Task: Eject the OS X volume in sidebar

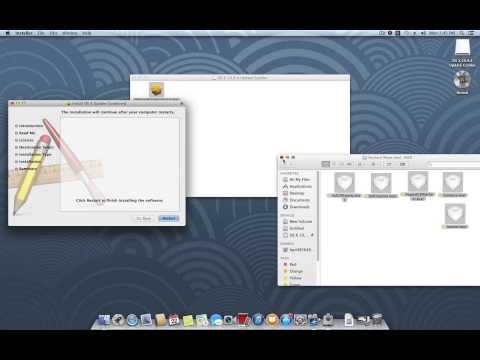Action: 312,235
